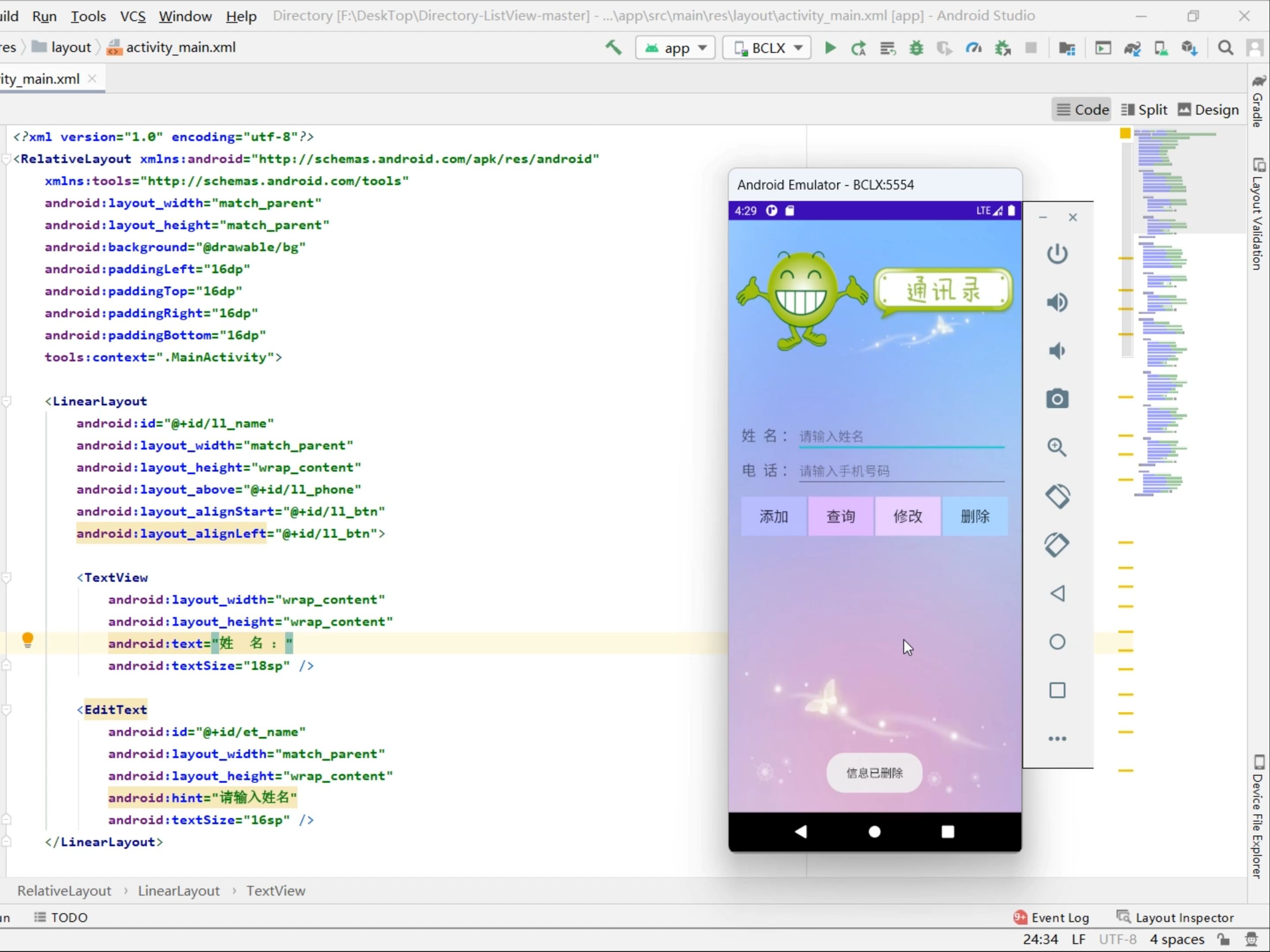1270x952 pixels.
Task: Tap the 查询 button in the app
Action: 841,516
